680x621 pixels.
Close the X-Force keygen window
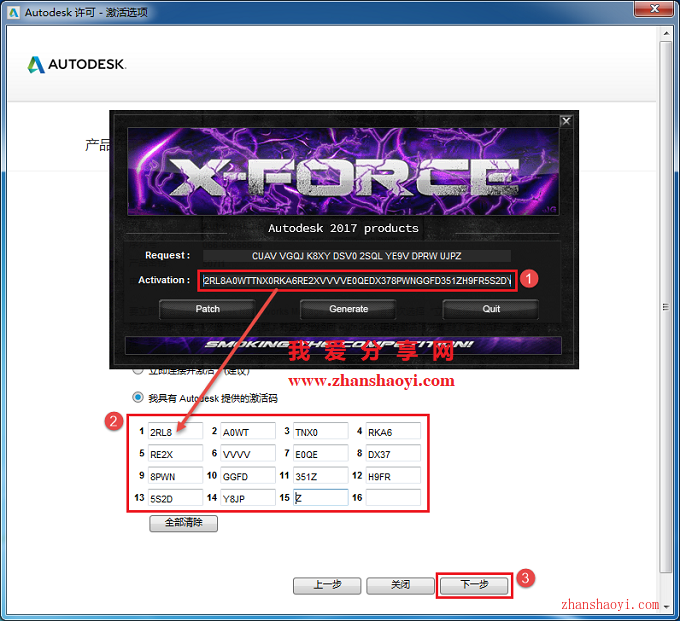point(566,121)
